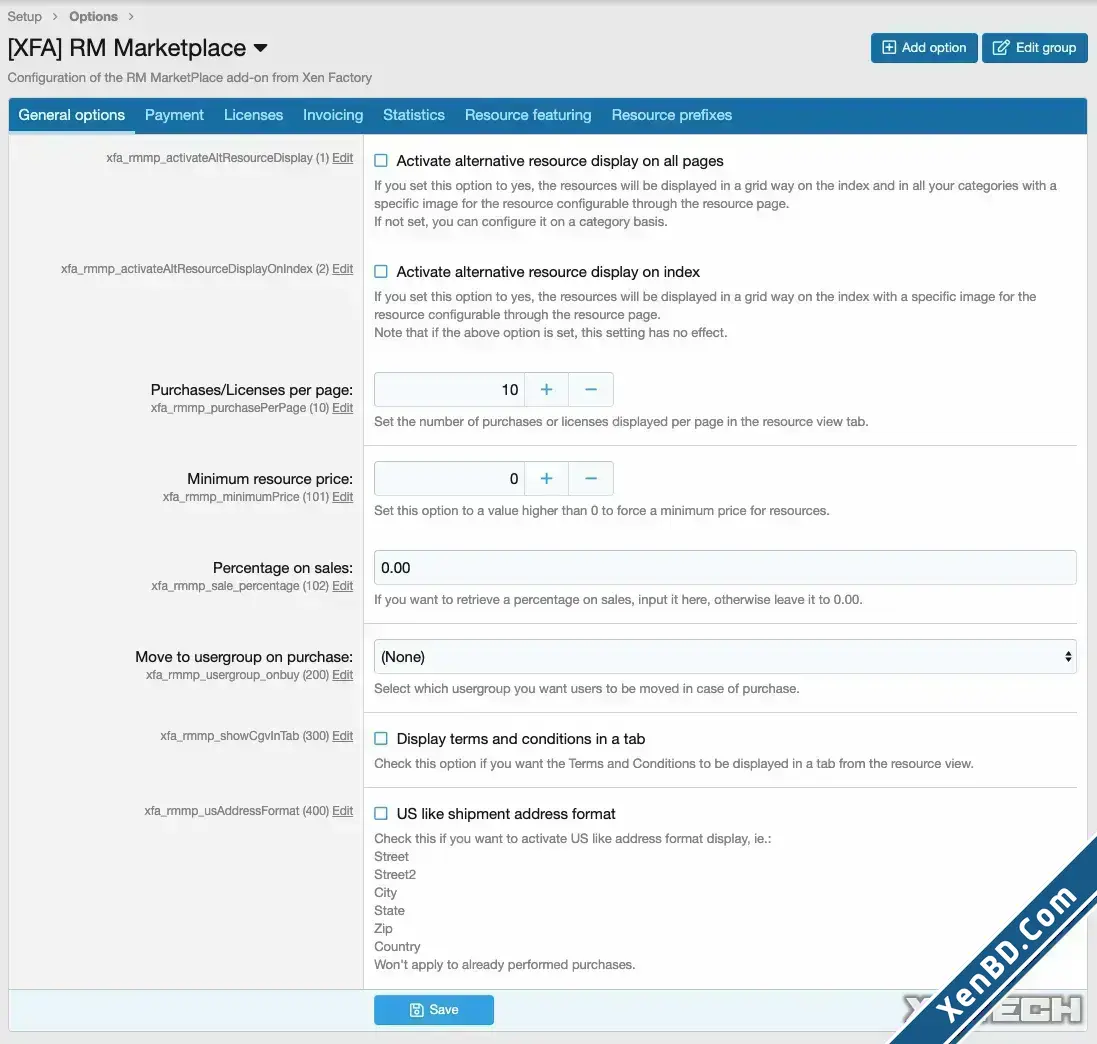Click the floppy disk icon on Save
This screenshot has height=1044, width=1097.
pyautogui.click(x=416, y=1010)
